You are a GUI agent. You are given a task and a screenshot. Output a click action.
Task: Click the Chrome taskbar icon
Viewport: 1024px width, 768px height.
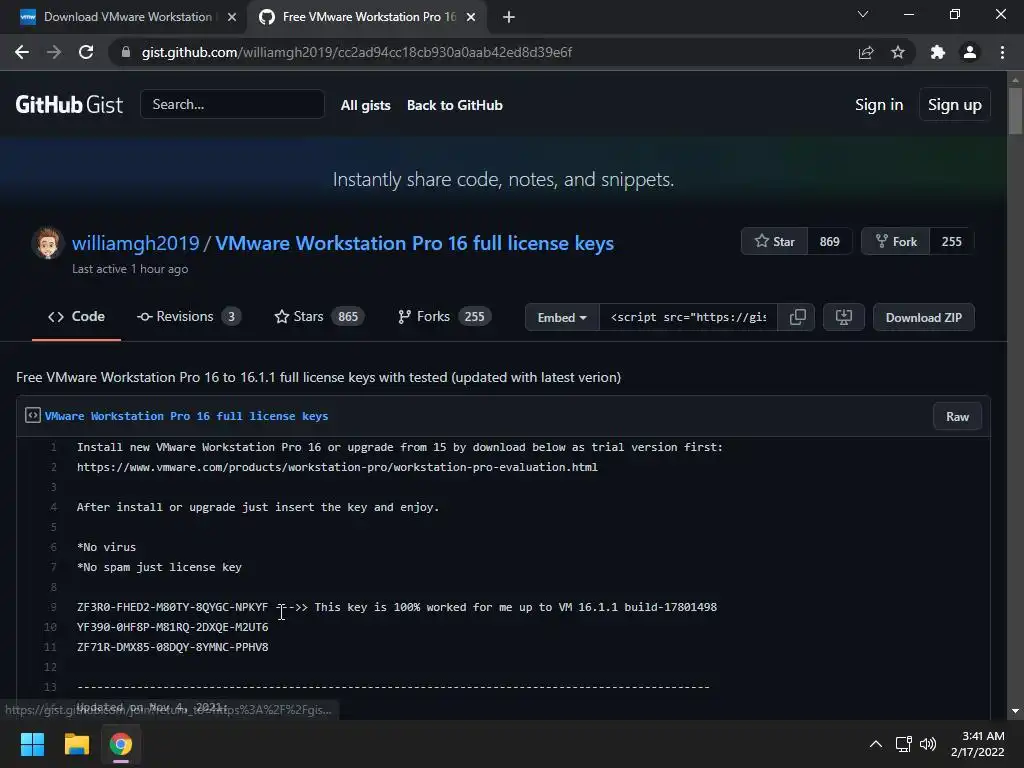[121, 744]
